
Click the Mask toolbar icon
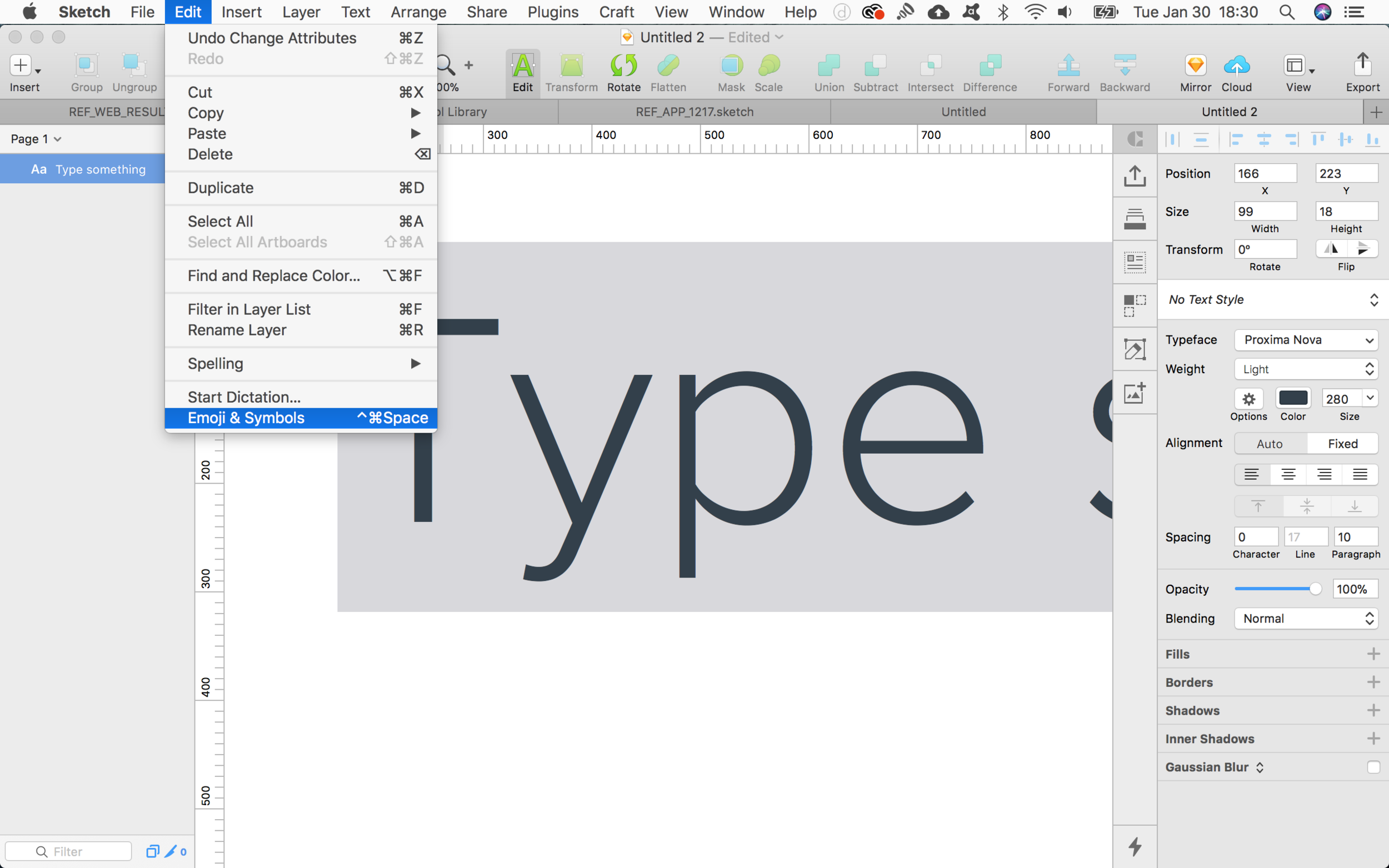731,66
